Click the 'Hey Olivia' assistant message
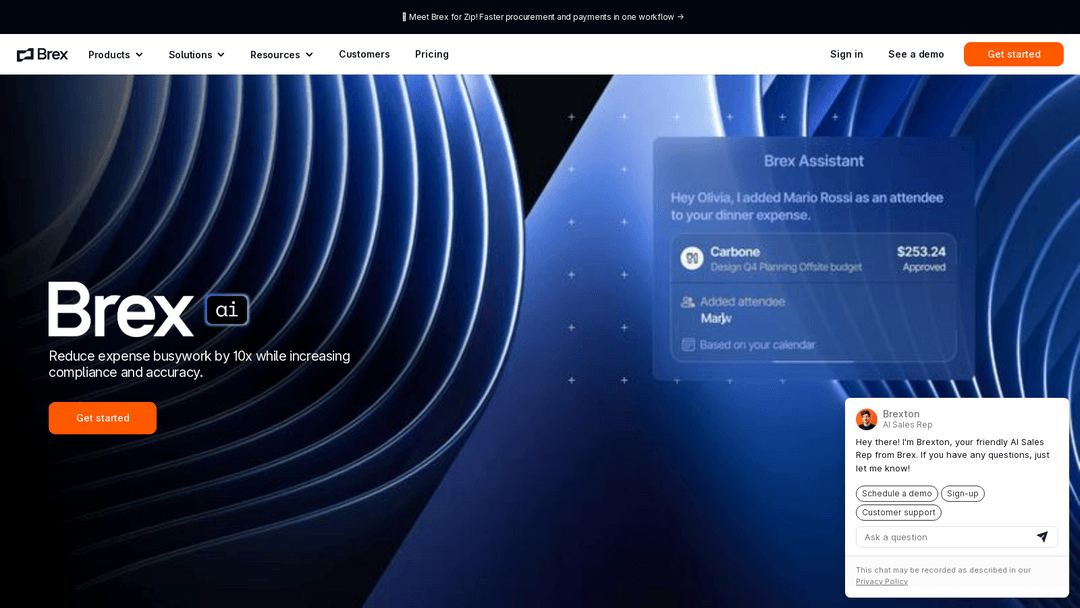Screen dimensions: 1080x608 tap(807, 207)
